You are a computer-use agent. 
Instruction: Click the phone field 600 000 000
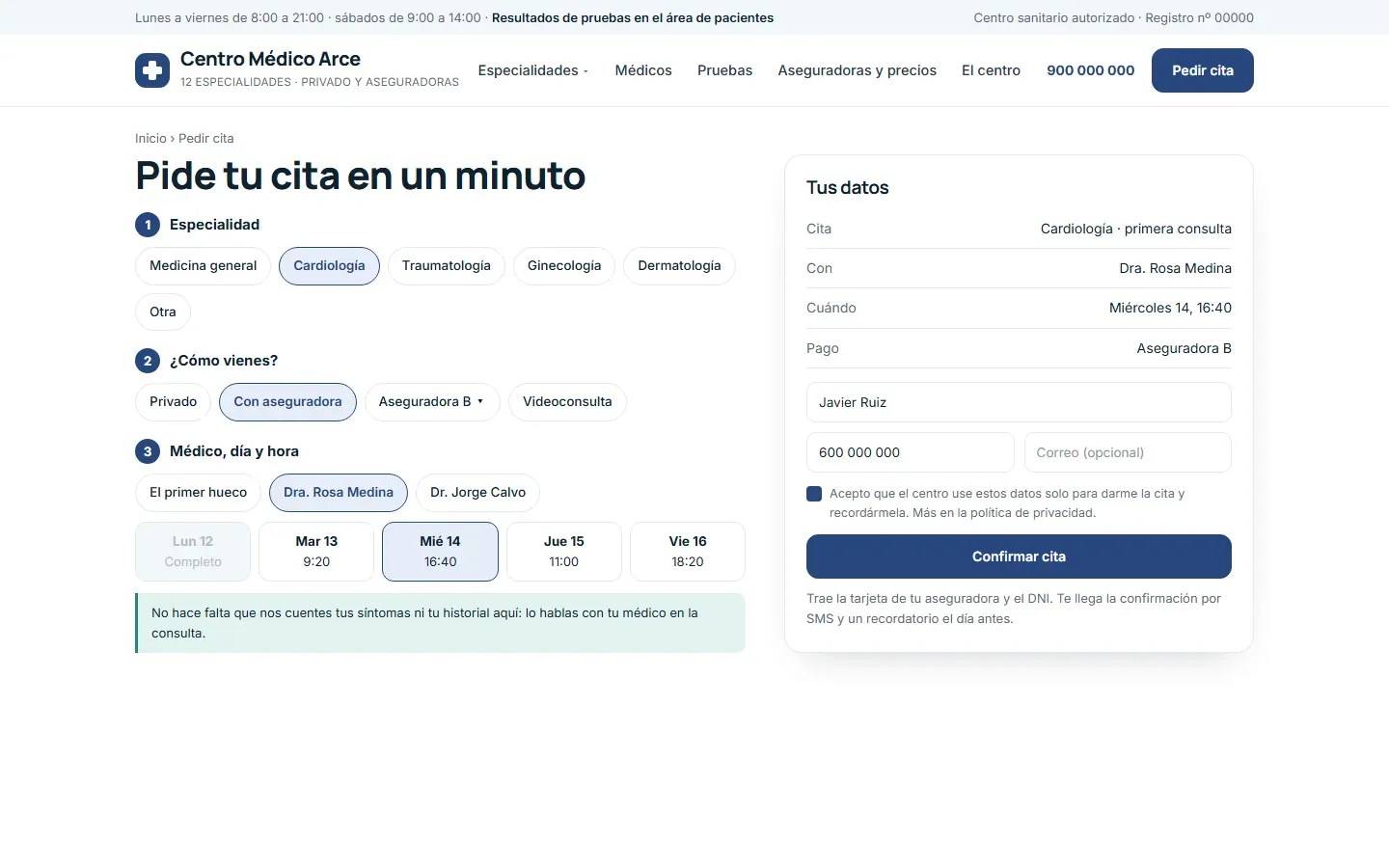[x=910, y=452]
